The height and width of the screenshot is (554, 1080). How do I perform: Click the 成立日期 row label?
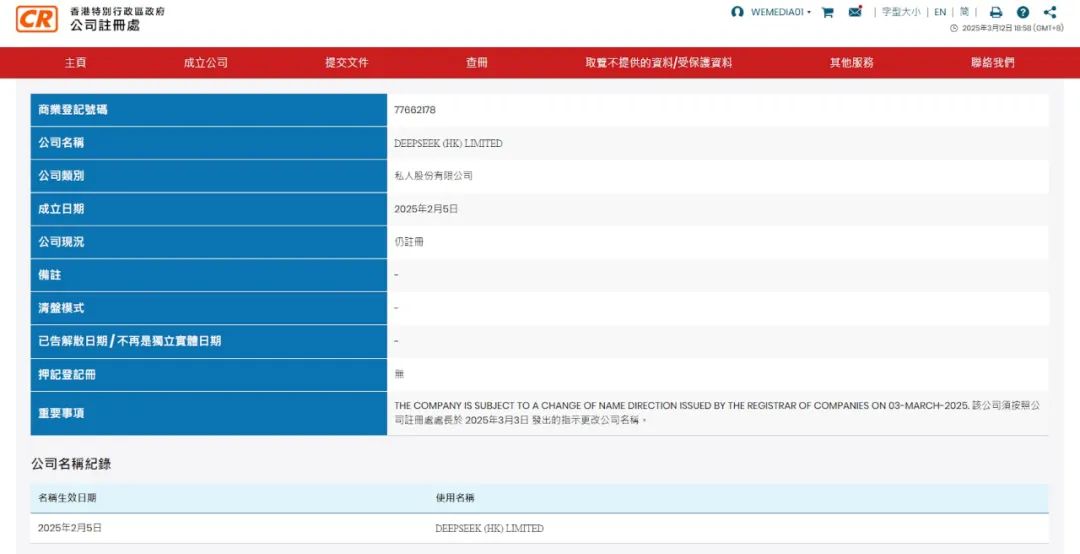pos(61,209)
